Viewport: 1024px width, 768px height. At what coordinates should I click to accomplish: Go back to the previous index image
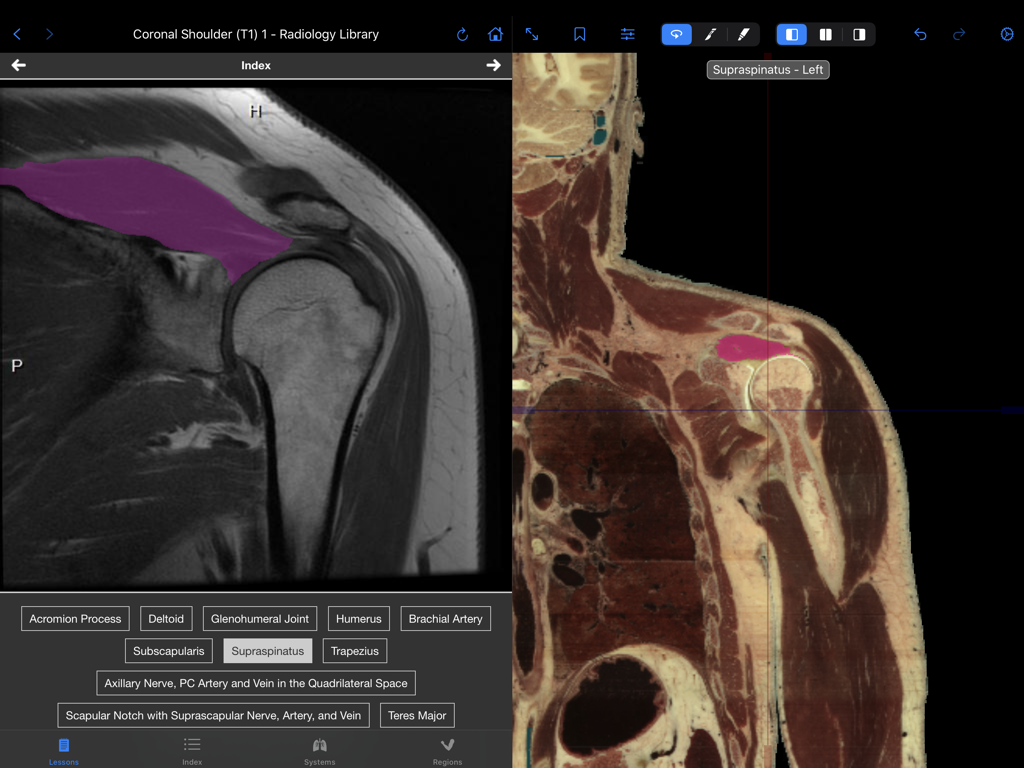click(18, 65)
